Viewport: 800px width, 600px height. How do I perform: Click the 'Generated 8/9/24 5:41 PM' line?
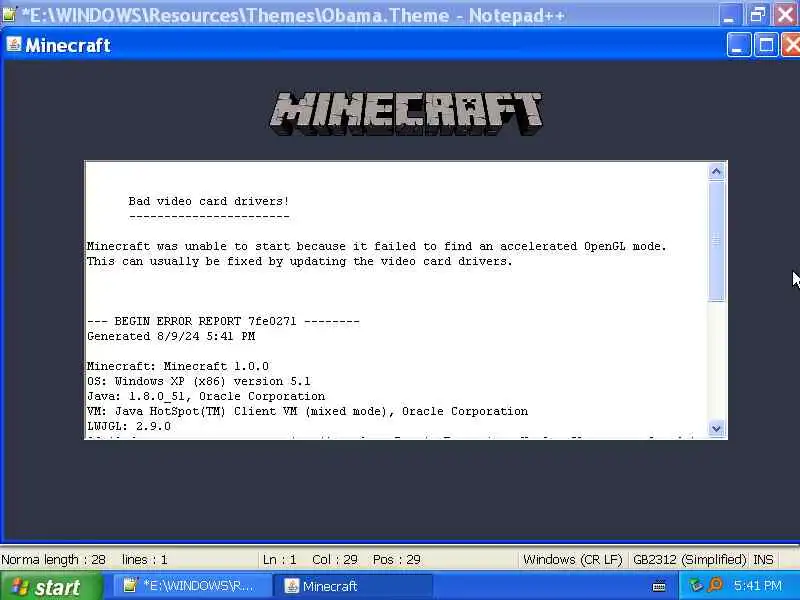click(171, 337)
